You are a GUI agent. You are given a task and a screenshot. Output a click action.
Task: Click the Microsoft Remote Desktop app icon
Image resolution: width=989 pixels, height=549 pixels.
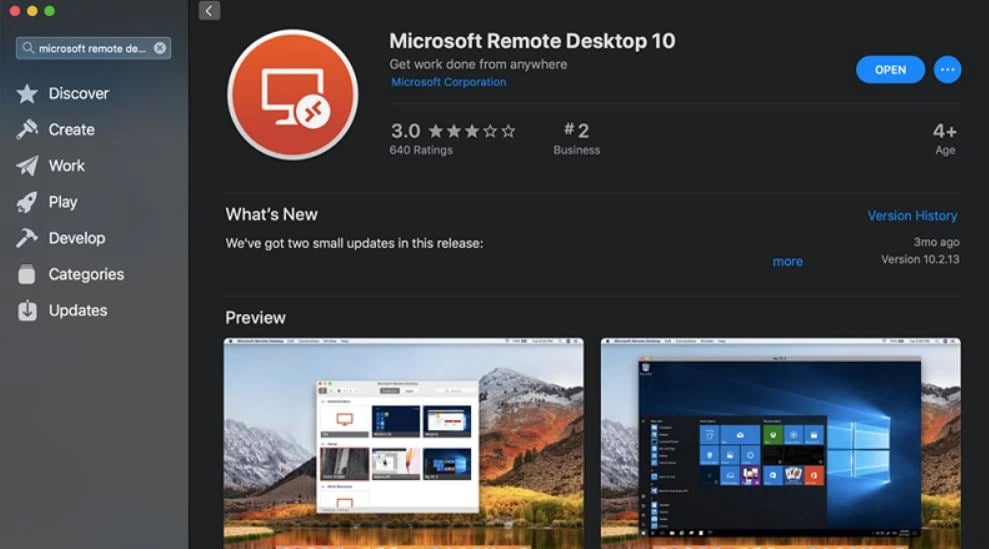point(293,95)
